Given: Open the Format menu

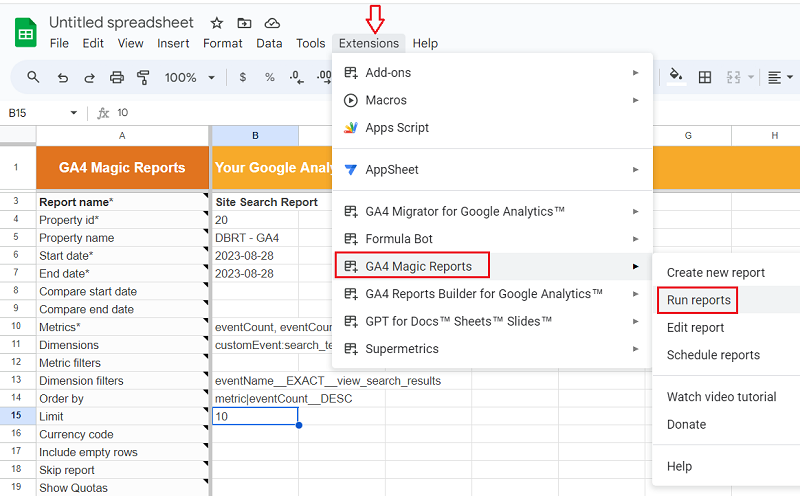Looking at the screenshot, I should [x=222, y=43].
